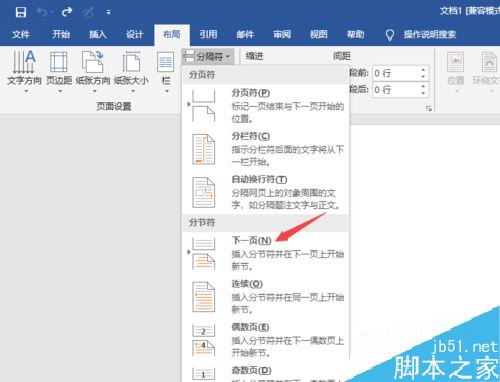Select 分页符(P) page break option
This screenshot has height=382, width=500.
[x=265, y=105]
